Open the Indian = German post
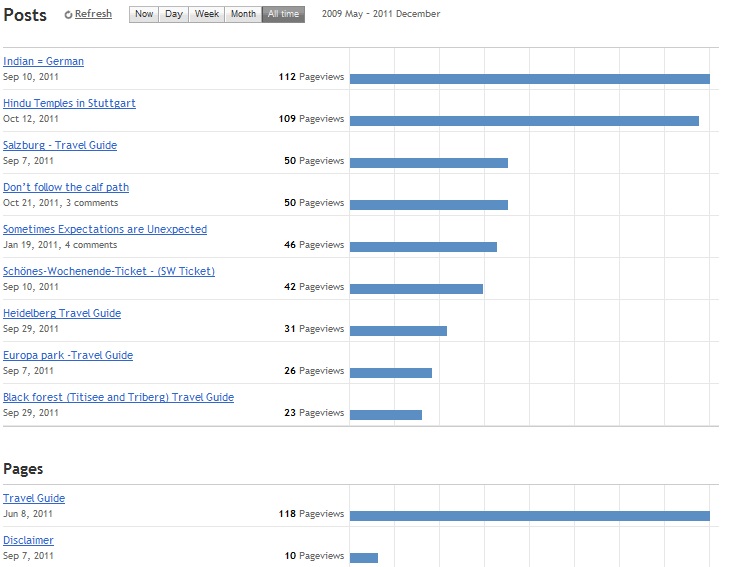 43,61
